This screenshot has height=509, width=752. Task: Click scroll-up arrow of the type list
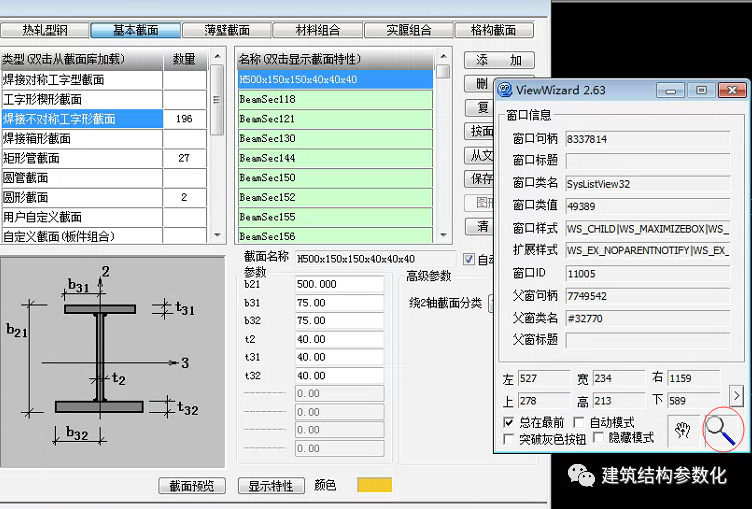pos(217,56)
